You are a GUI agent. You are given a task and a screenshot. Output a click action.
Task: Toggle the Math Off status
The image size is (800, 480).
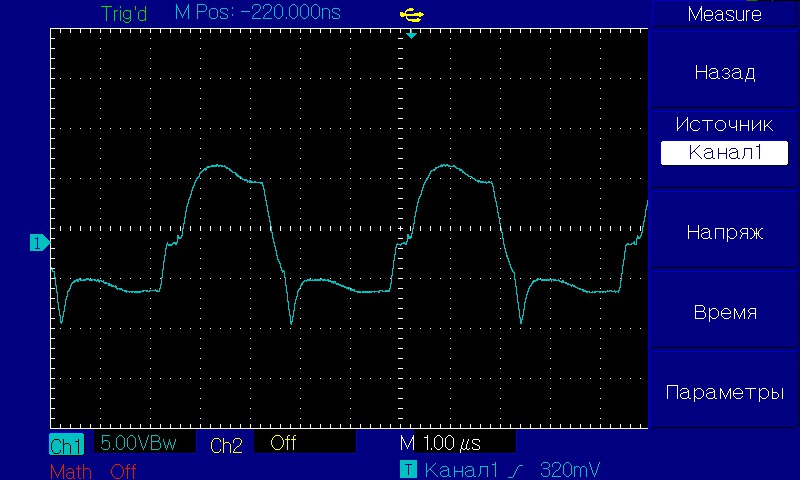point(123,470)
